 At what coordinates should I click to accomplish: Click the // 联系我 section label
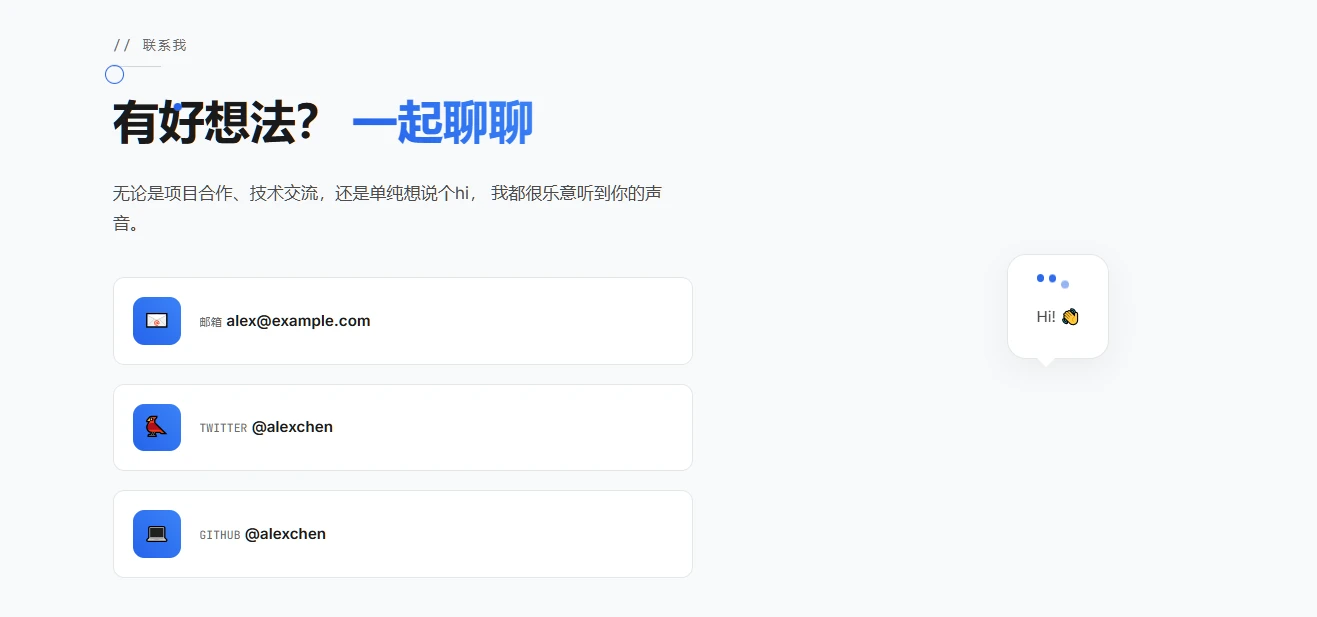150,45
